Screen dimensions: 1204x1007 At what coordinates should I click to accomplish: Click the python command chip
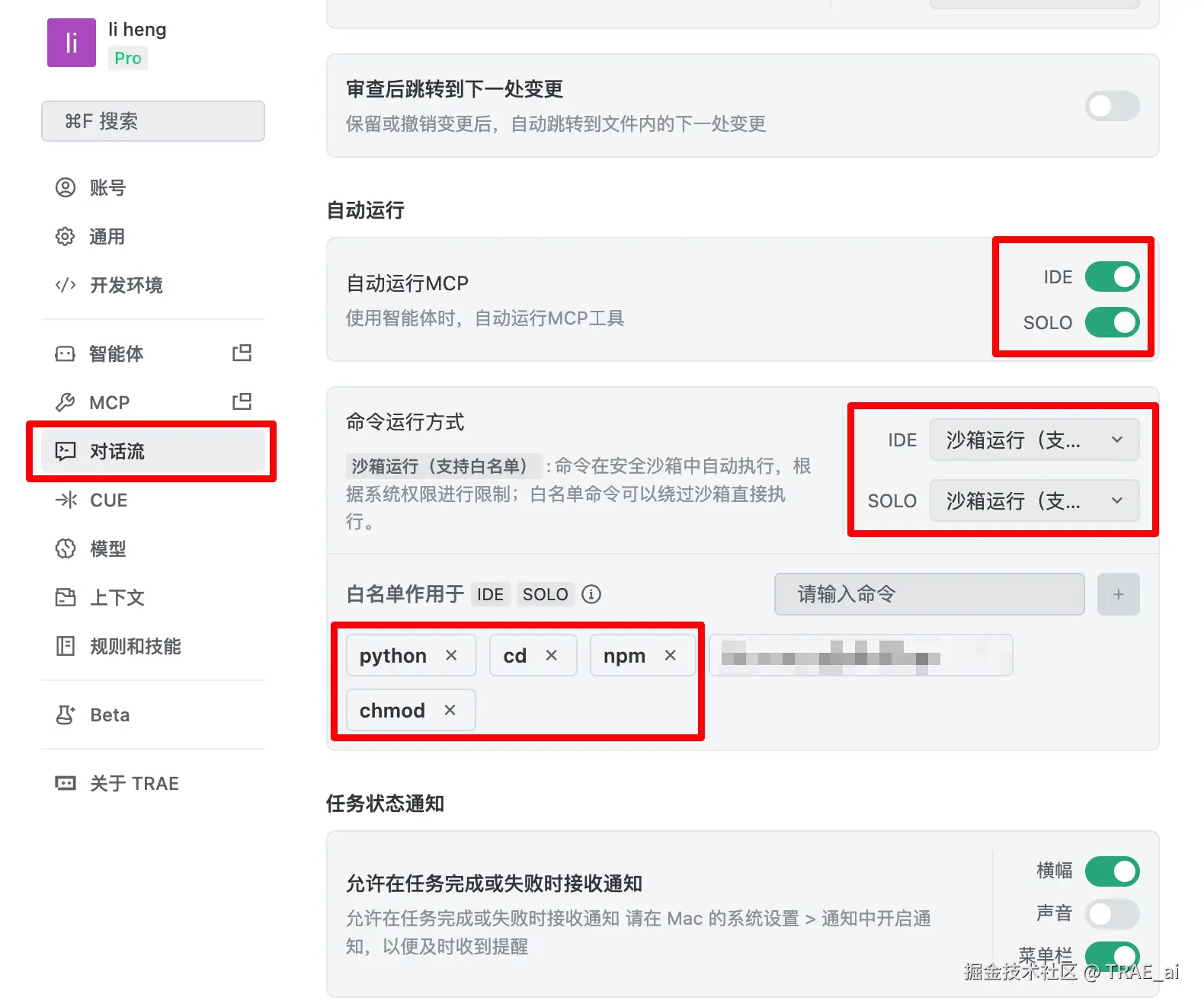click(411, 655)
